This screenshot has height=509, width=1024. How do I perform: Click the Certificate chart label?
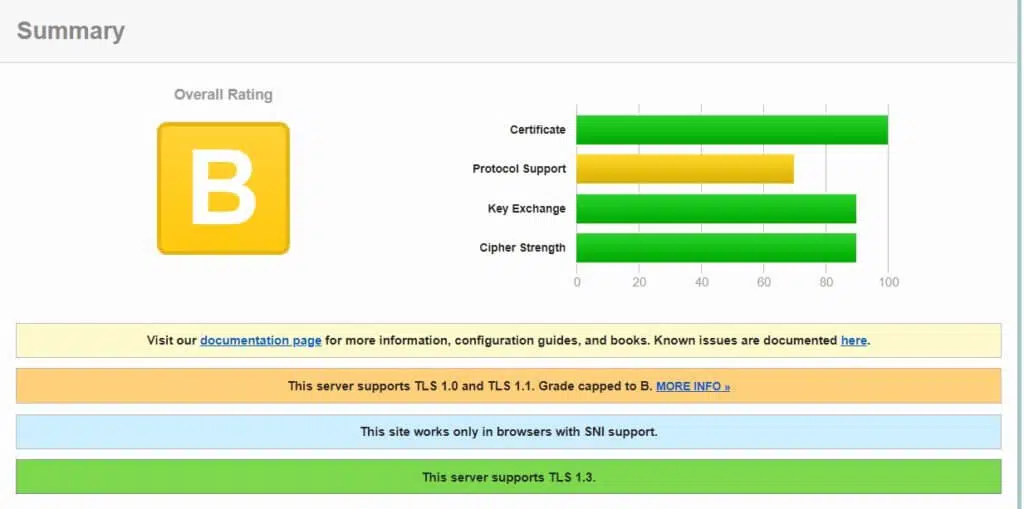point(537,130)
